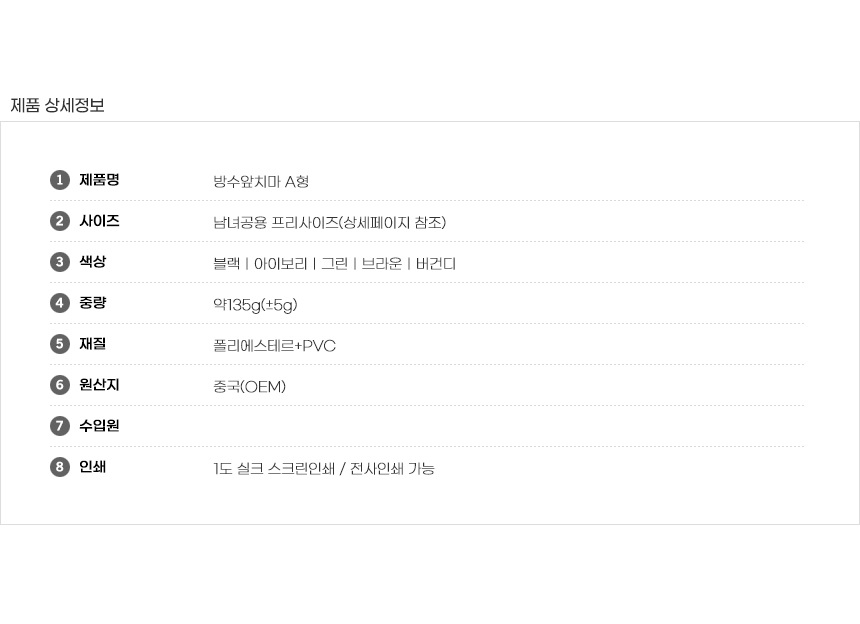Click the number 7 circle icon
Screen dimensions: 860x624
pos(60,426)
